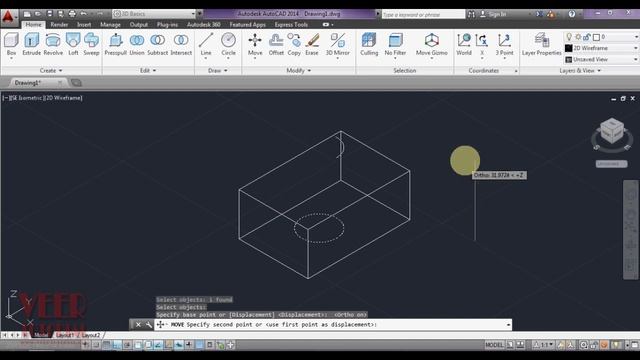
Task: Close the command line with X
Action: coord(138,324)
